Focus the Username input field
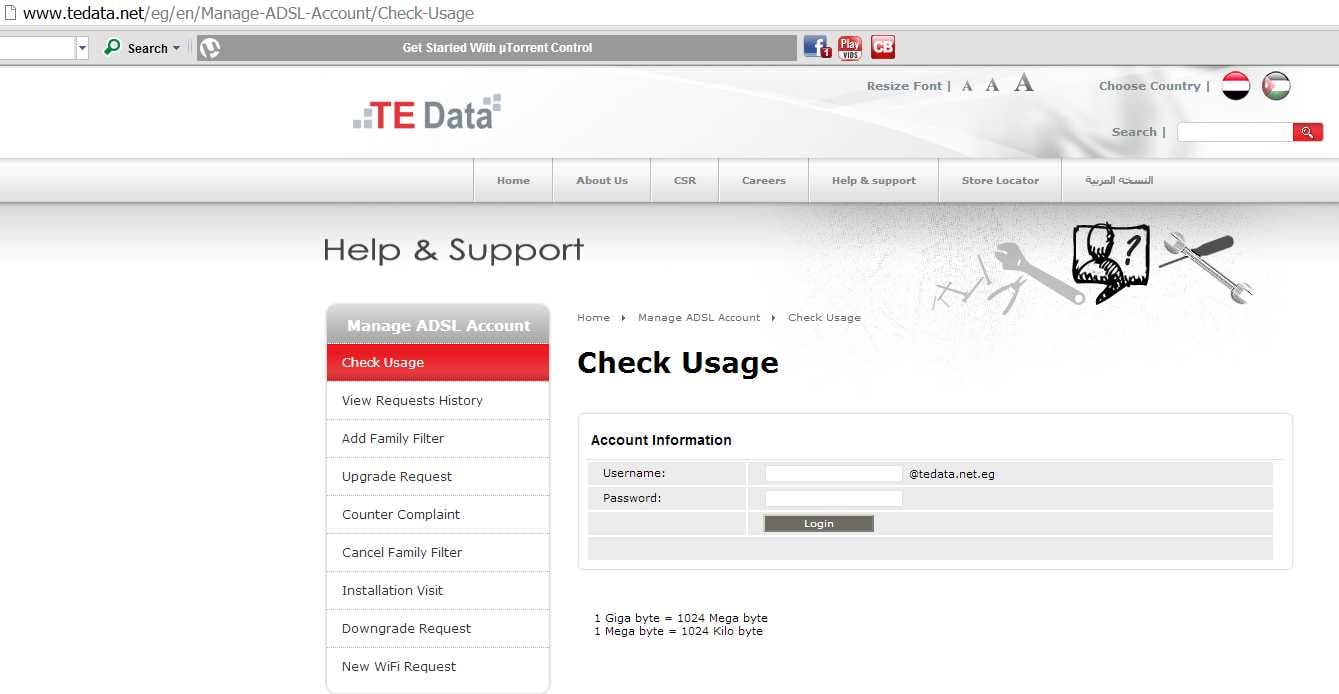 834,474
